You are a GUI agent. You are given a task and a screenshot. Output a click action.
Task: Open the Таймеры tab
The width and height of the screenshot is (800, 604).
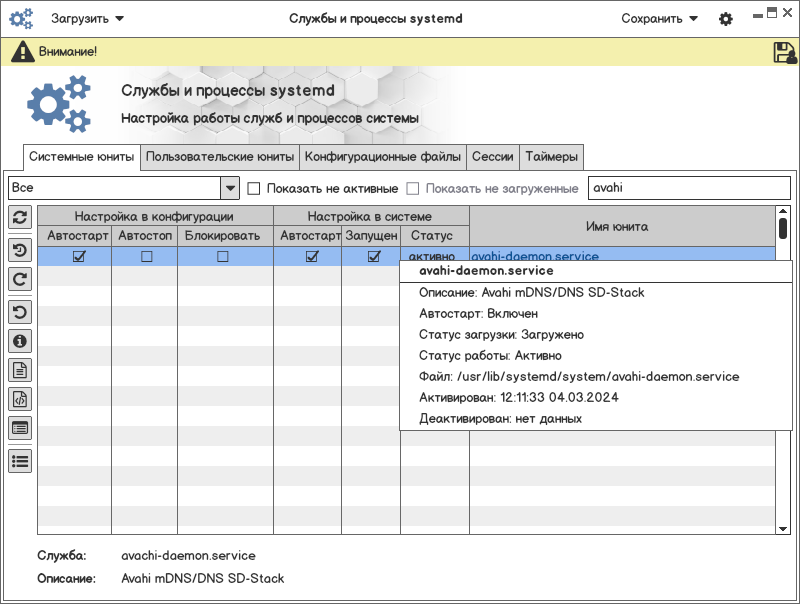(551, 157)
